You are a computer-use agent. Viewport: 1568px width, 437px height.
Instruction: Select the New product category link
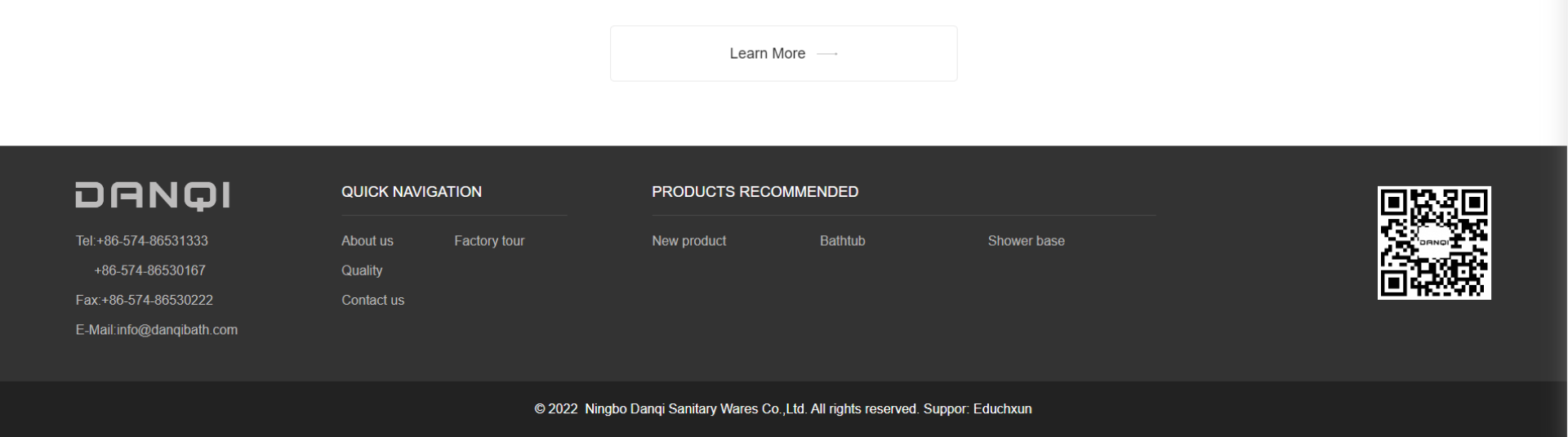pos(688,241)
